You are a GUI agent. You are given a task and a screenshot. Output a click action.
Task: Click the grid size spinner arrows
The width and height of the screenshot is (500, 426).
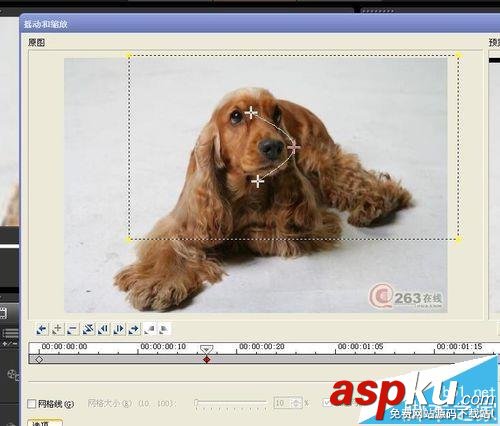297,403
